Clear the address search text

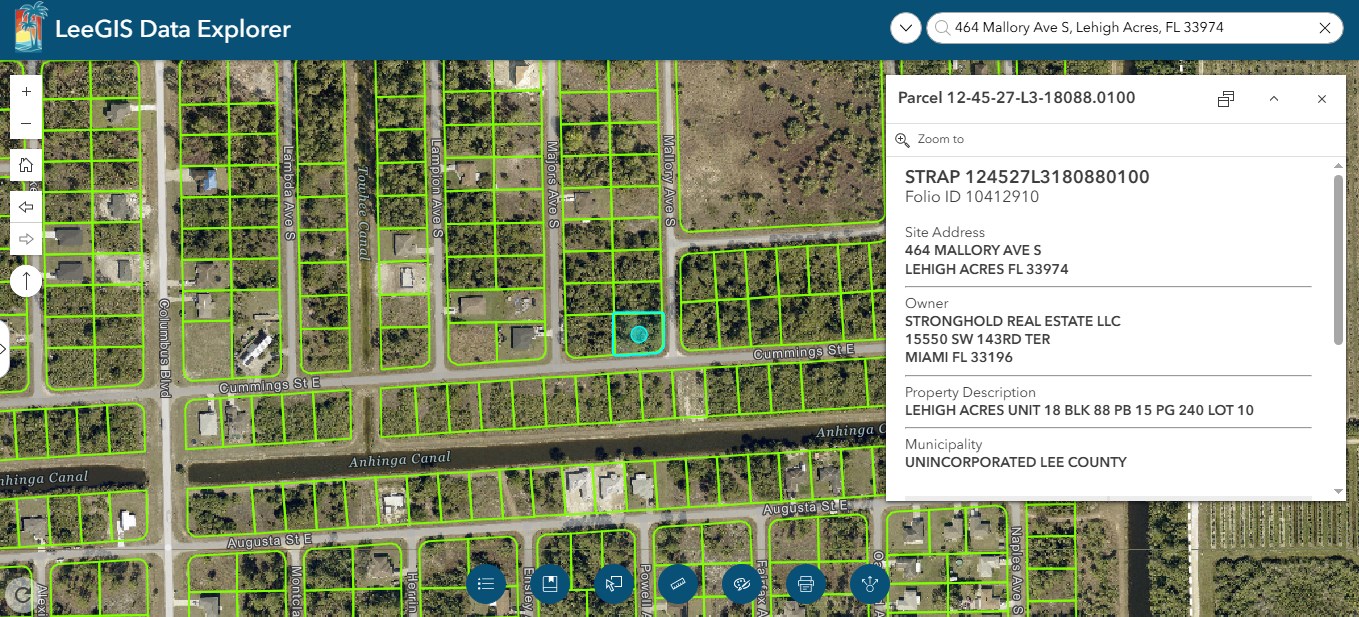tap(1325, 28)
